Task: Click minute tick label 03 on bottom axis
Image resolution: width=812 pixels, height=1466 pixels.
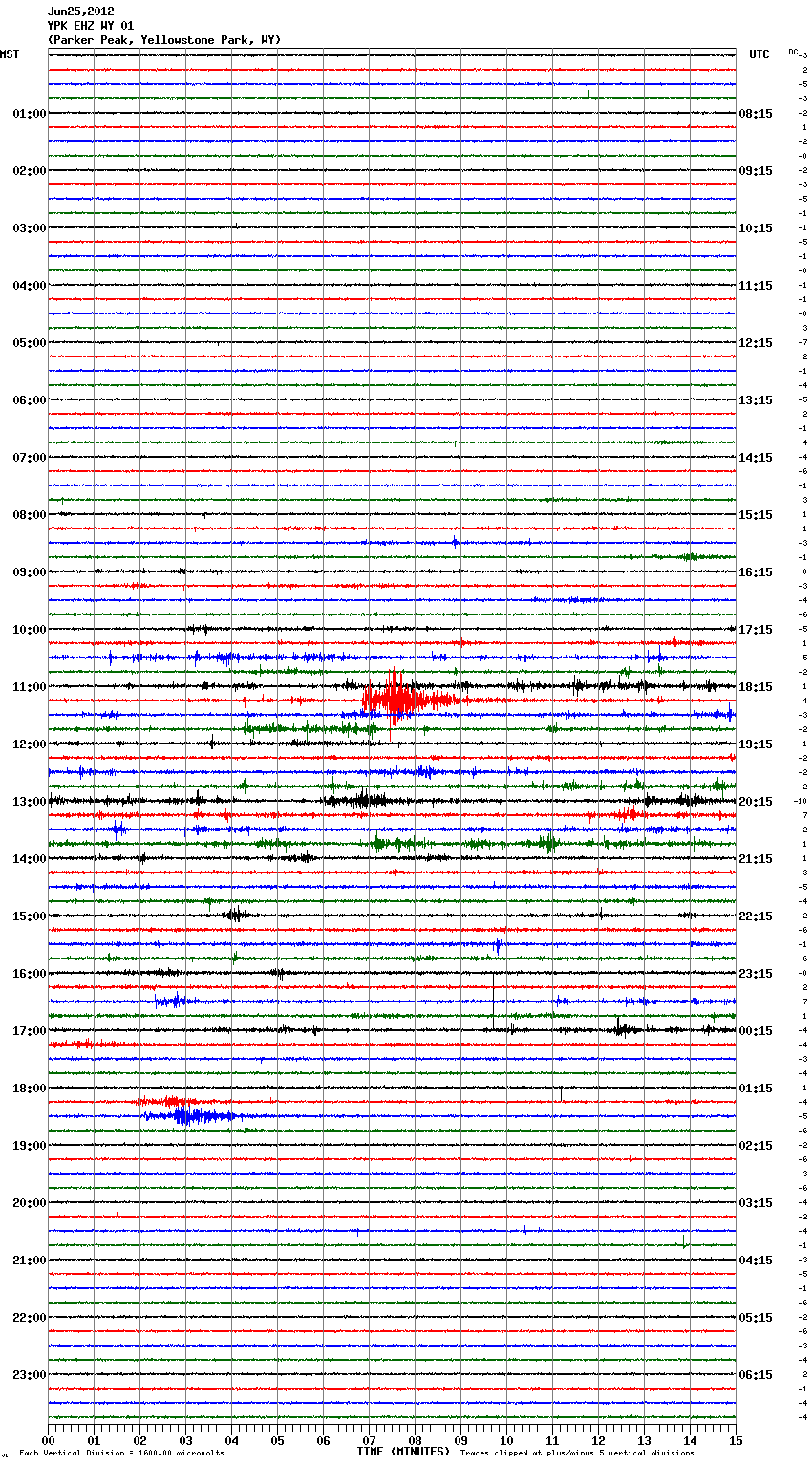Action: (x=186, y=1440)
